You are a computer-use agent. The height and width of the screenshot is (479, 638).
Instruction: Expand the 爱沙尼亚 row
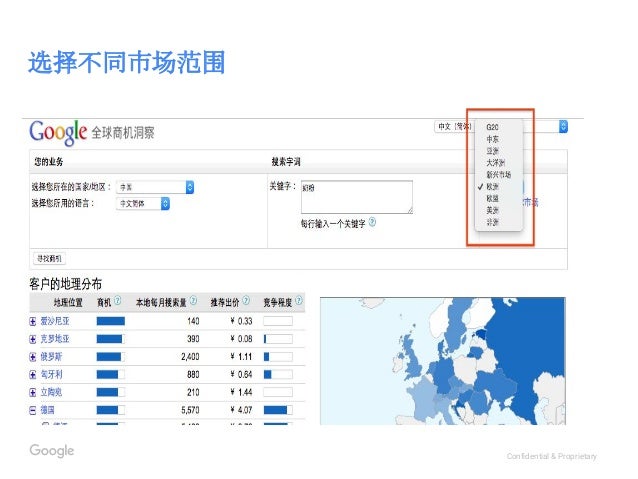pos(33,322)
